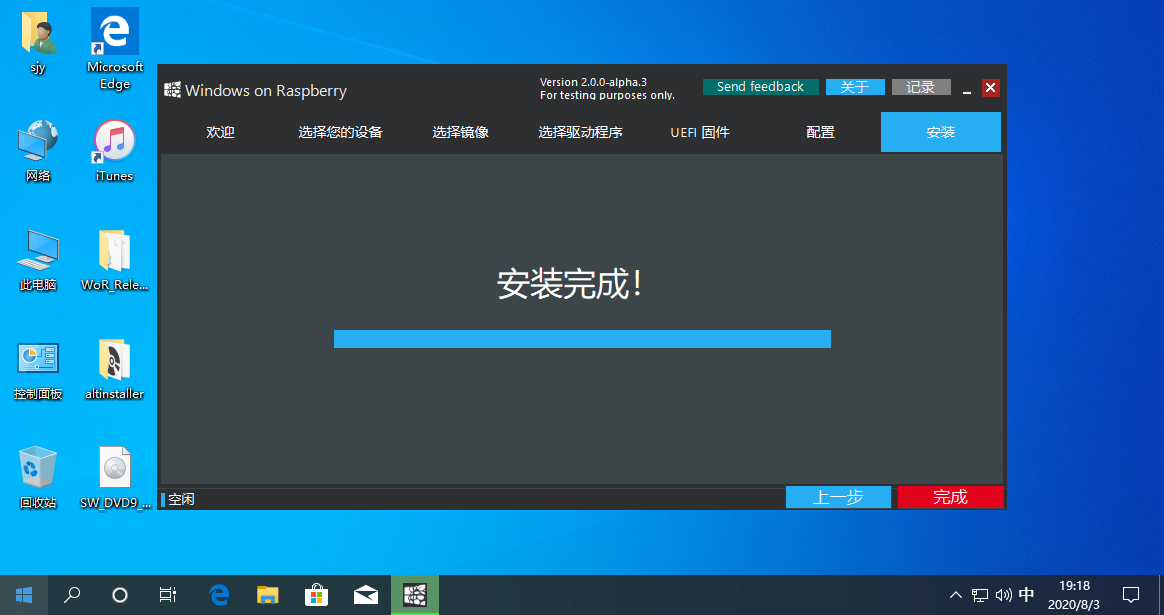Select Windows on Raspberry taskbar icon

pyautogui.click(x=415, y=595)
